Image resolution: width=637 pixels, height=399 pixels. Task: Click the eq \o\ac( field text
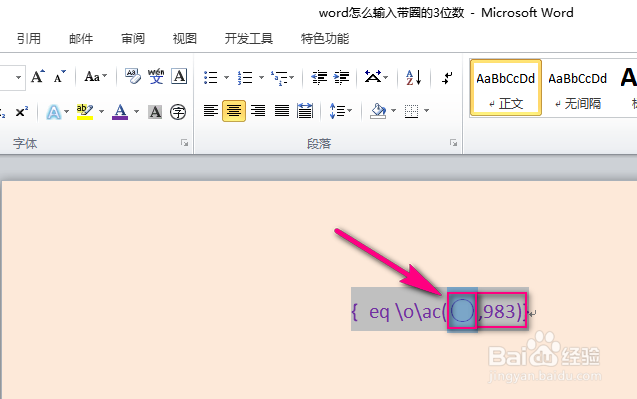408,312
